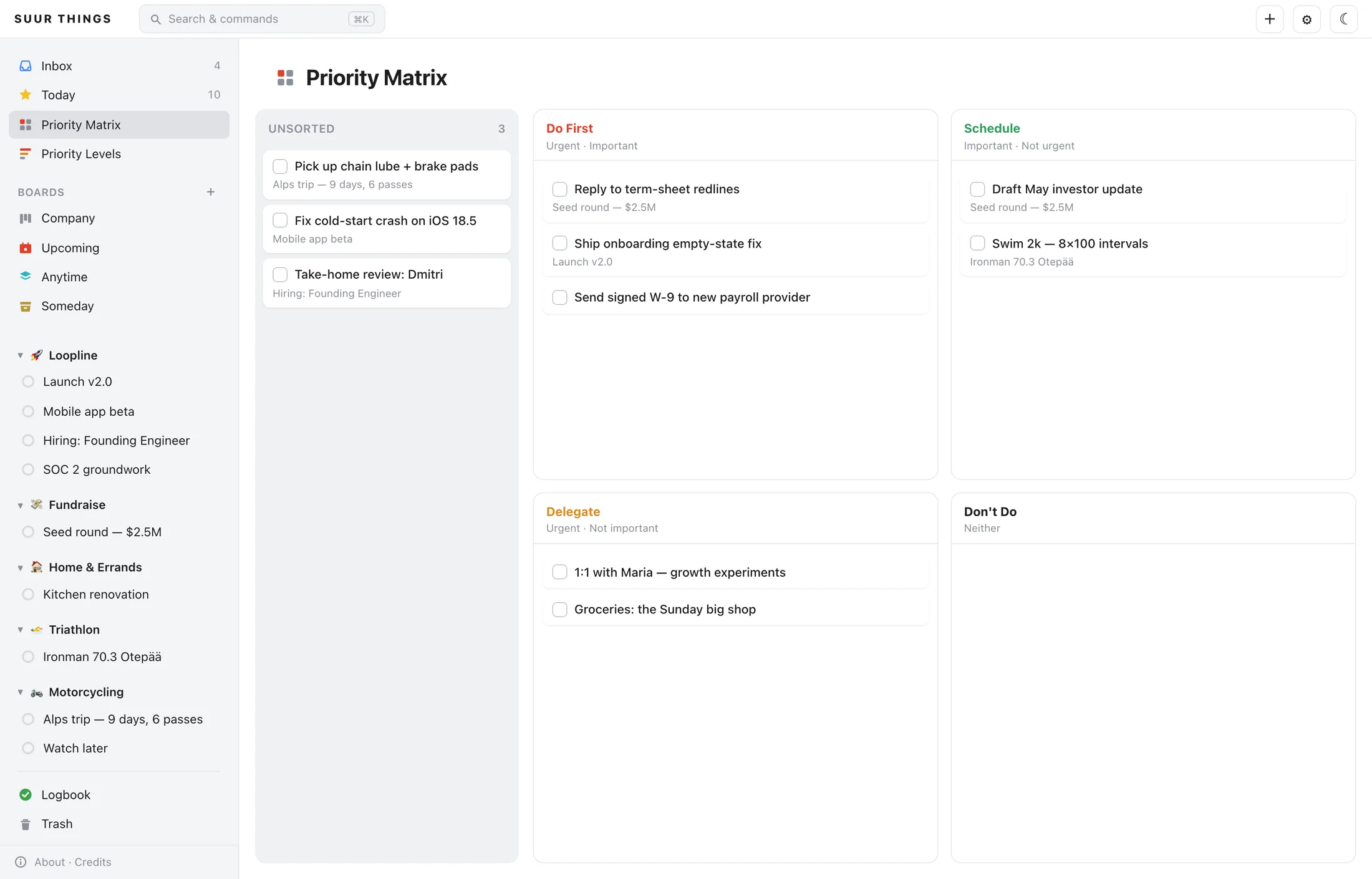
Task: Collapse the Motorcycling area
Action: 21,693
